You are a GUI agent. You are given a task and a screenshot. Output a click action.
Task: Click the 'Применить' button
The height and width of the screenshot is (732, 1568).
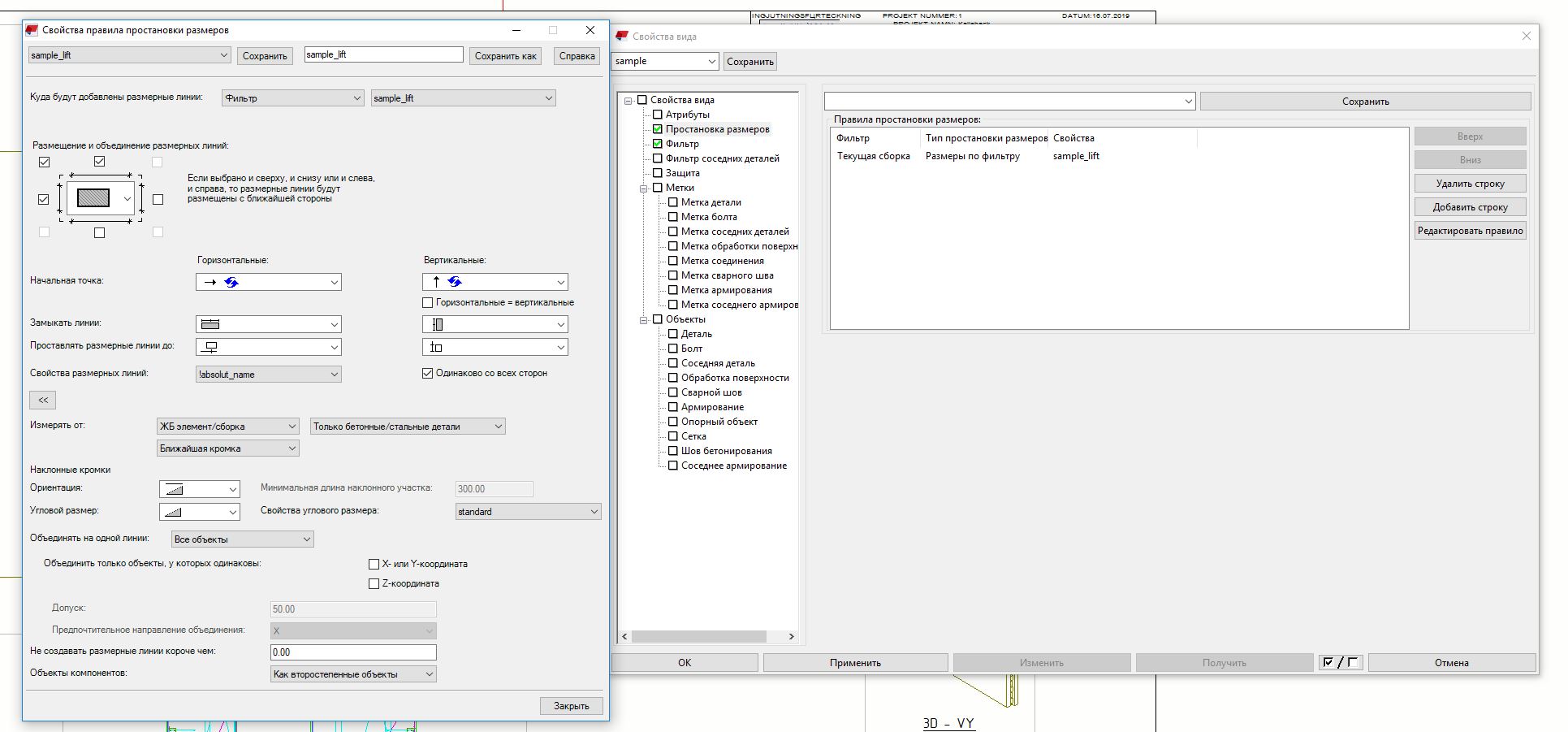(x=855, y=663)
